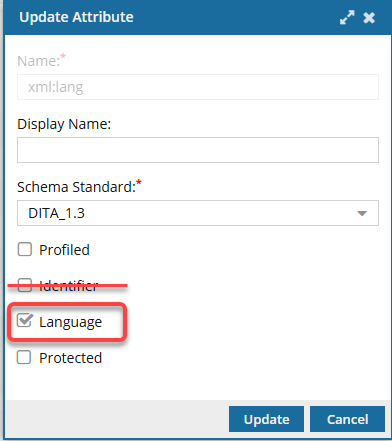The height and width of the screenshot is (441, 392).
Task: Click the Profiled label text
Action: point(64,250)
